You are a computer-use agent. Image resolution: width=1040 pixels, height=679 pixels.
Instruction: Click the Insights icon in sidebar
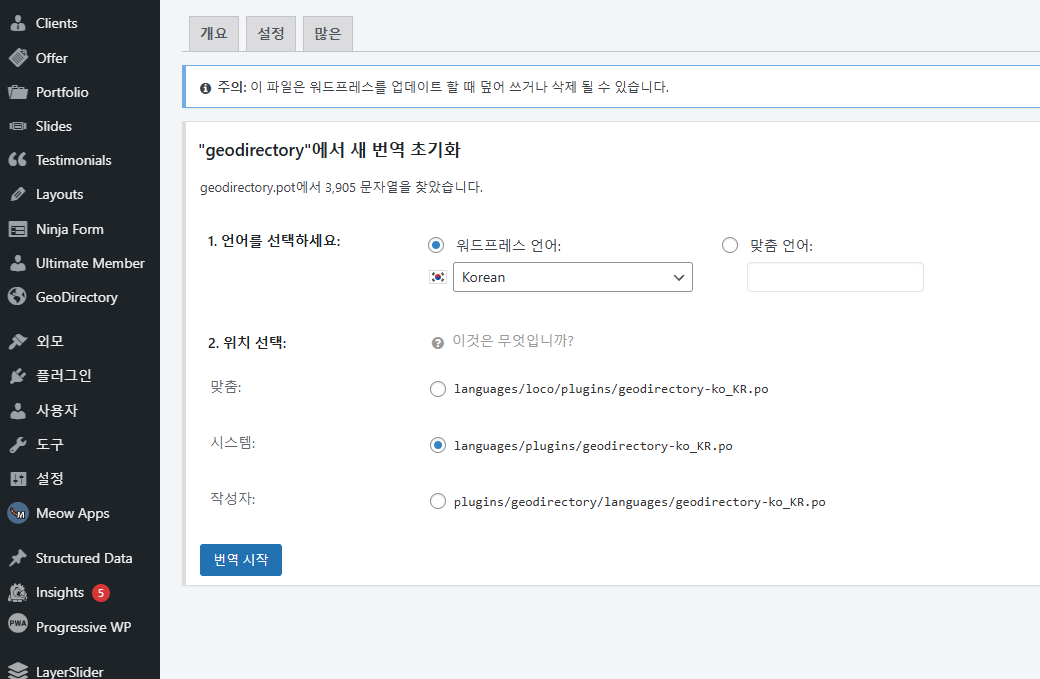click(x=18, y=592)
